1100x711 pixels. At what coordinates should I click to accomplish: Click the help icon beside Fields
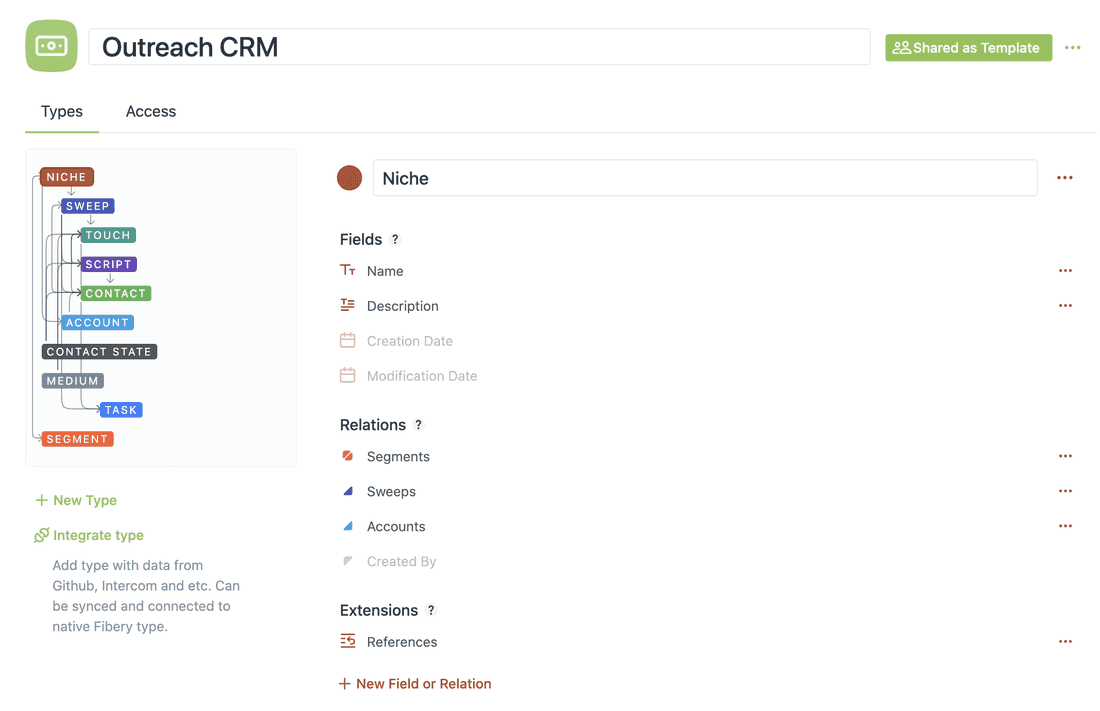(x=395, y=240)
